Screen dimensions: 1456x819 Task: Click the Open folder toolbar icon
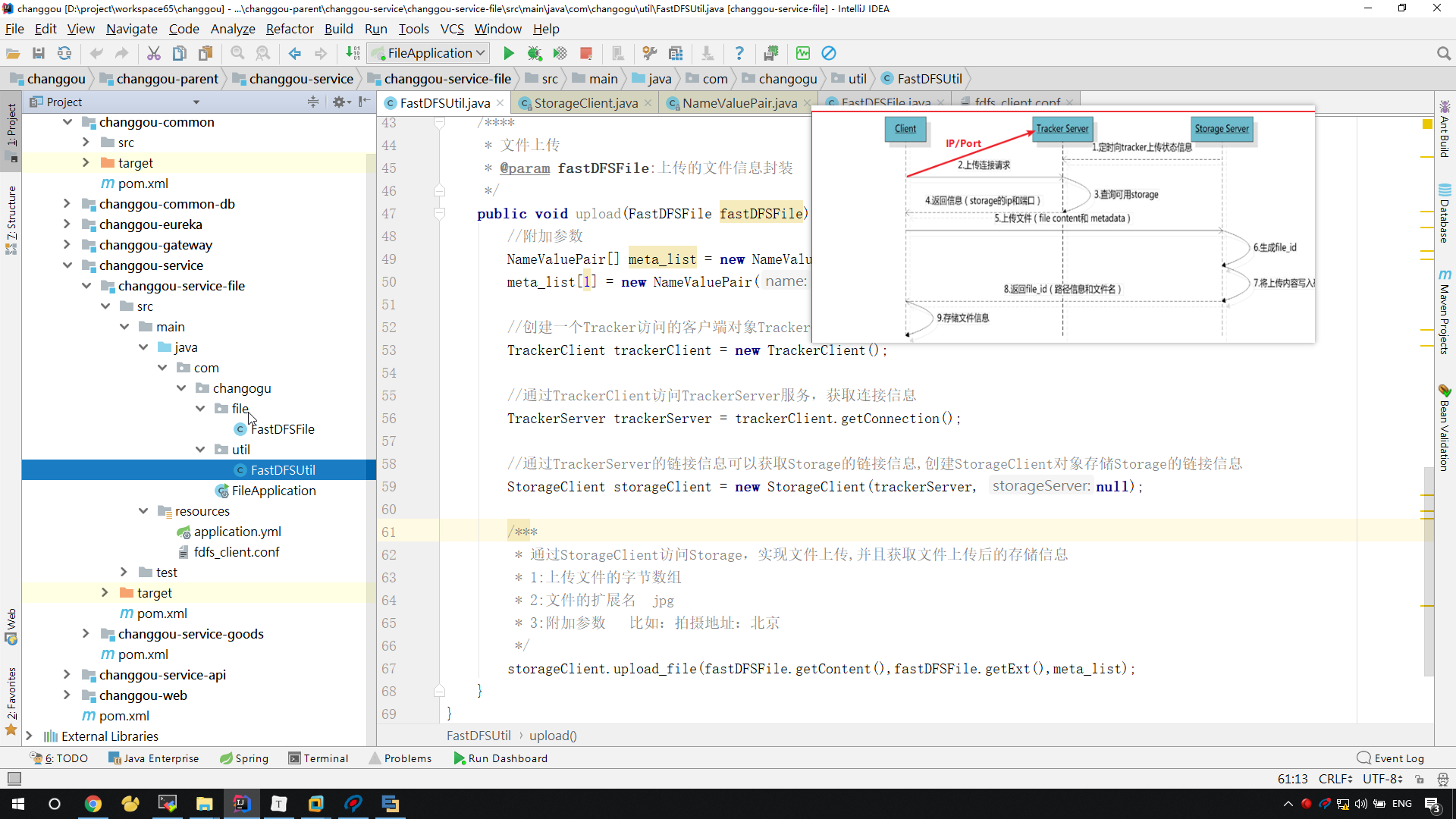[x=13, y=53]
